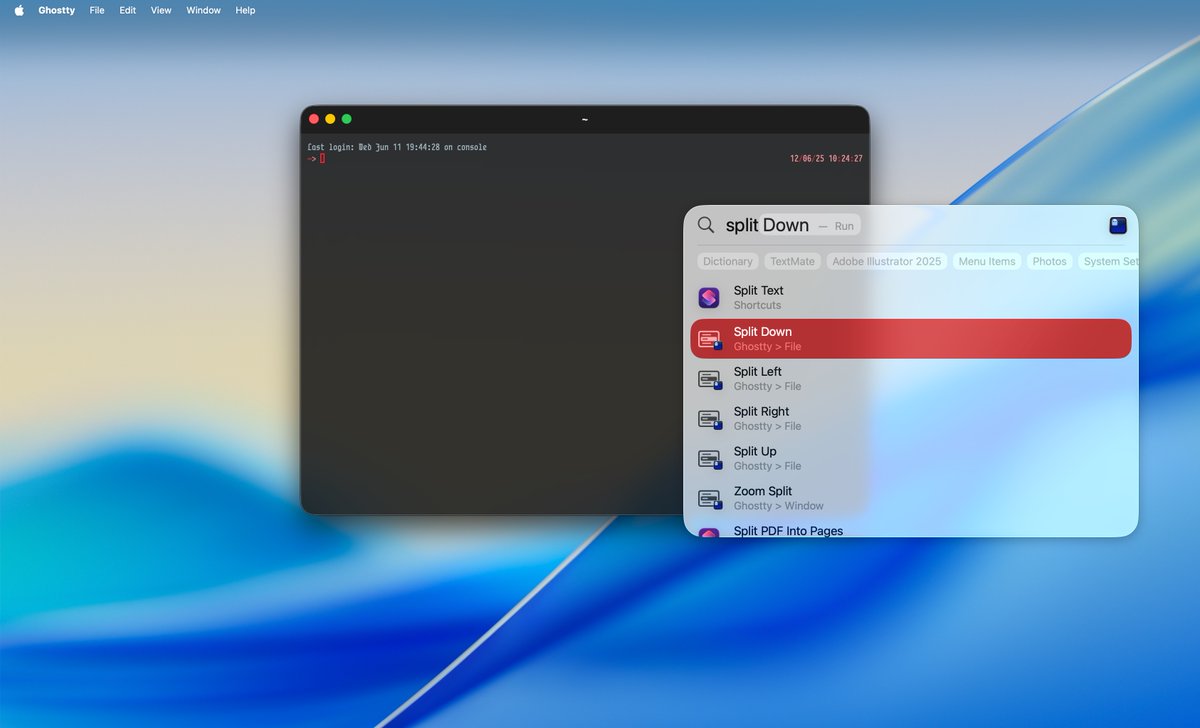Click the Shortcuts icon beside Split Text
Viewport: 1200px width, 728px height.
[x=709, y=298]
